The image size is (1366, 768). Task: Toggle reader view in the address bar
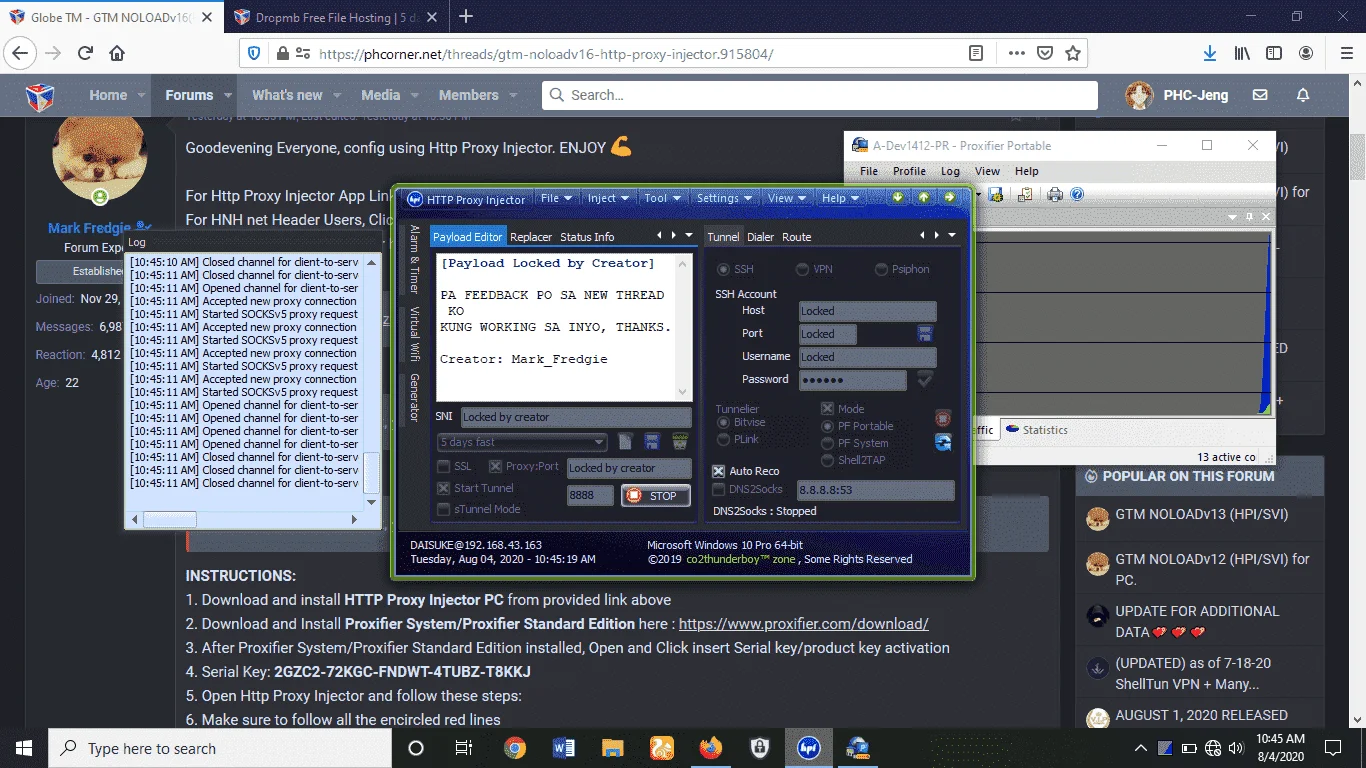976,54
